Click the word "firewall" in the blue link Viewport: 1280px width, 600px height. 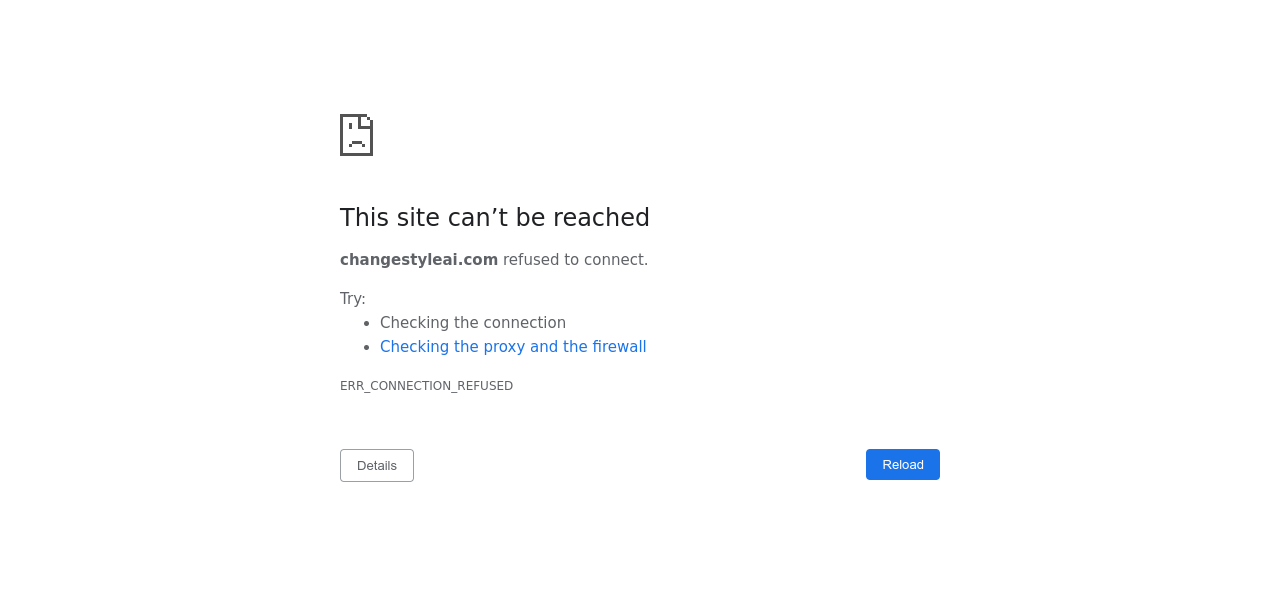coord(619,347)
